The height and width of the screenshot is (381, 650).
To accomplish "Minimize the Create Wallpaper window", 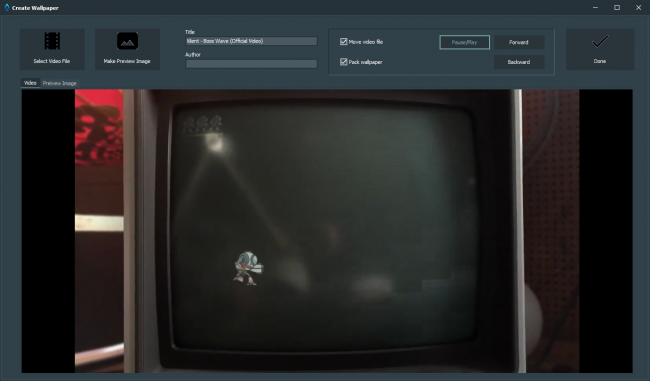I will coord(595,7).
